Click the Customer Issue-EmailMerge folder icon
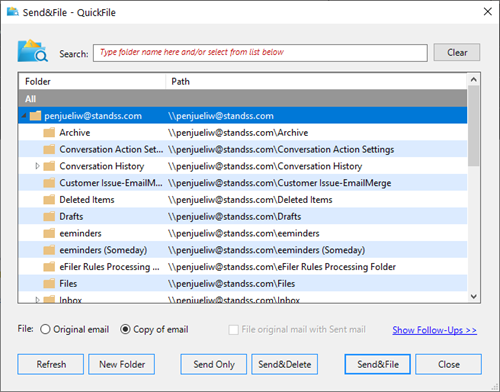500x392 pixels. pyautogui.click(x=49, y=183)
